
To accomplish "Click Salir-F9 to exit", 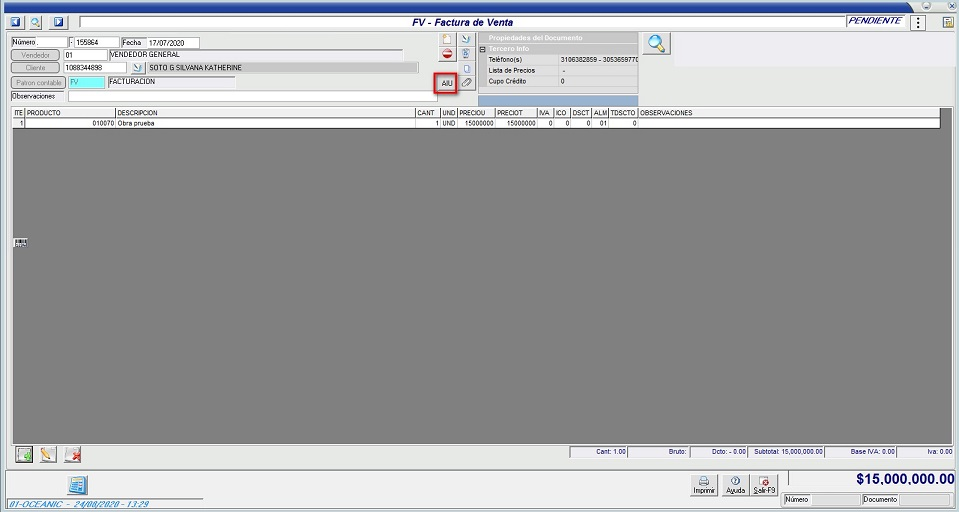I will pyautogui.click(x=765, y=485).
